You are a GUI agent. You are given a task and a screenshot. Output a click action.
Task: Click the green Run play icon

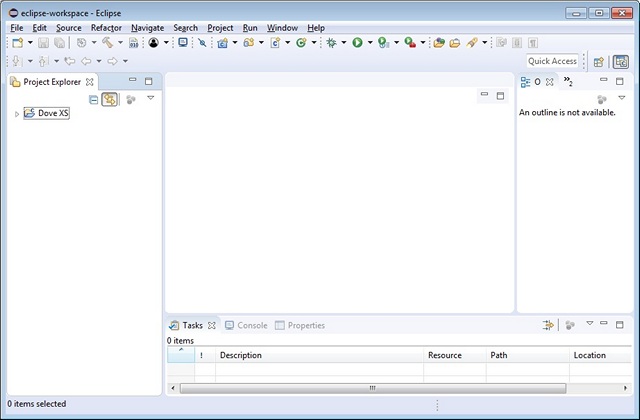click(358, 42)
